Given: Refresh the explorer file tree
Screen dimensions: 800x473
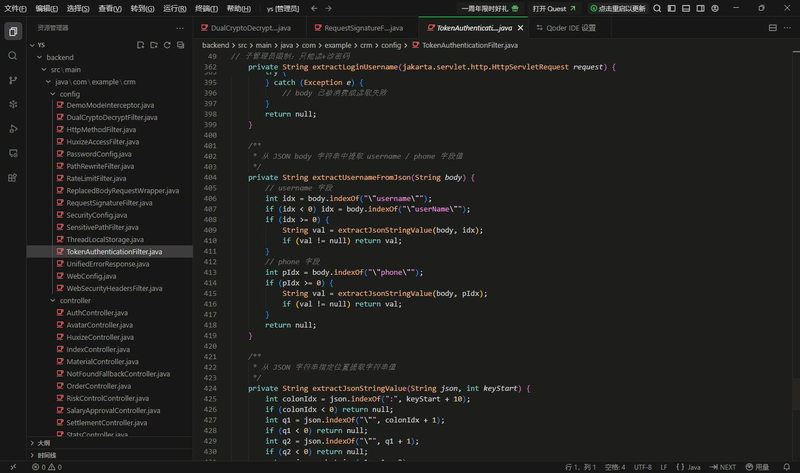Looking at the screenshot, I should 167,45.
